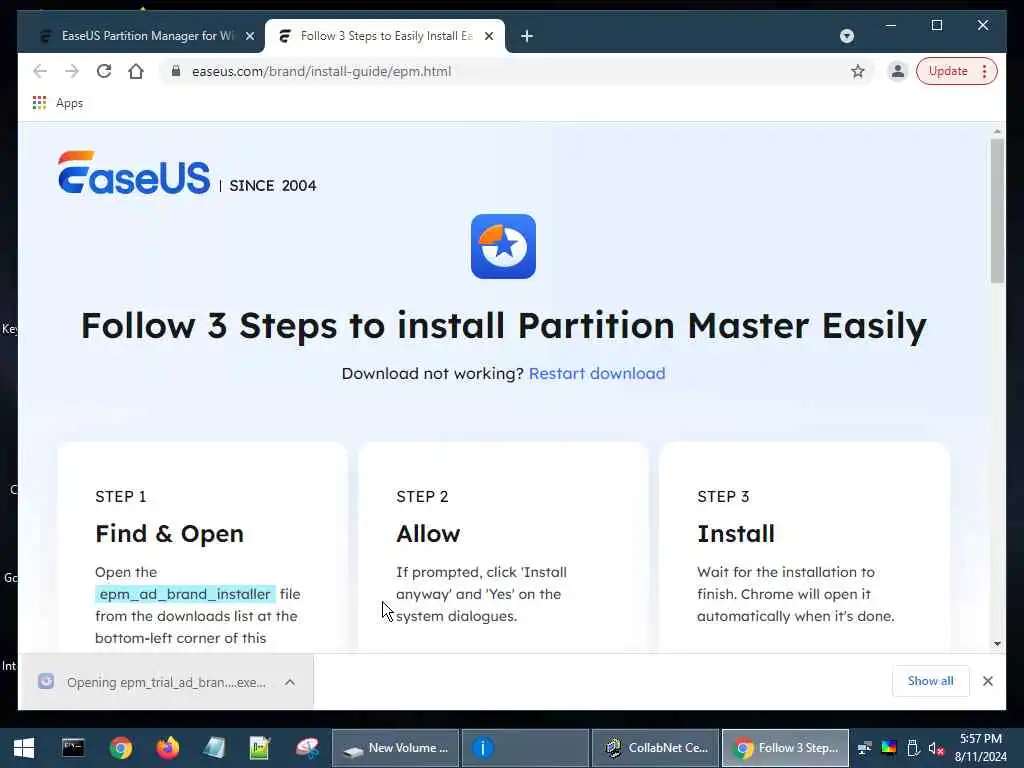Open the browser home page

point(136,71)
